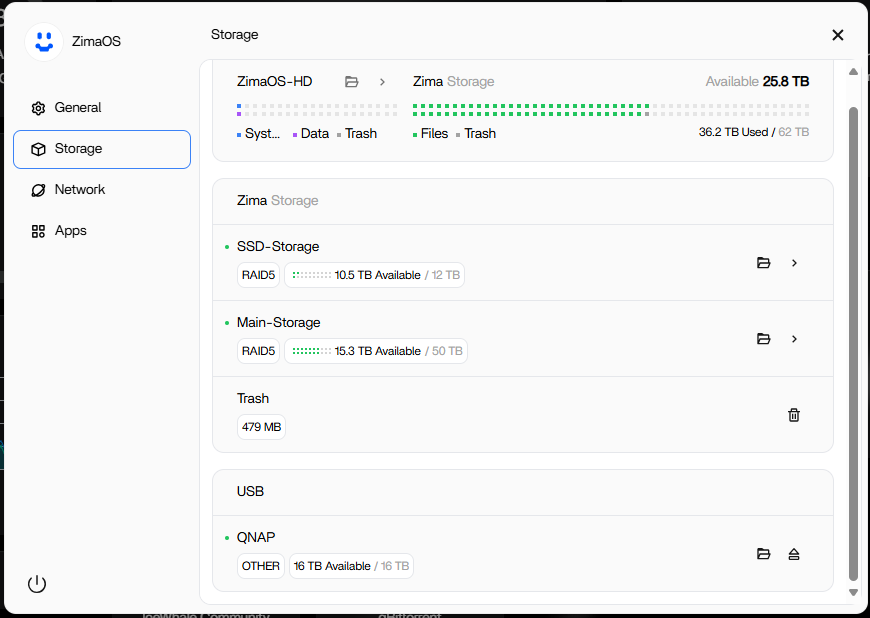
Task: Click the scrollbar up arrow
Action: pos(853,72)
